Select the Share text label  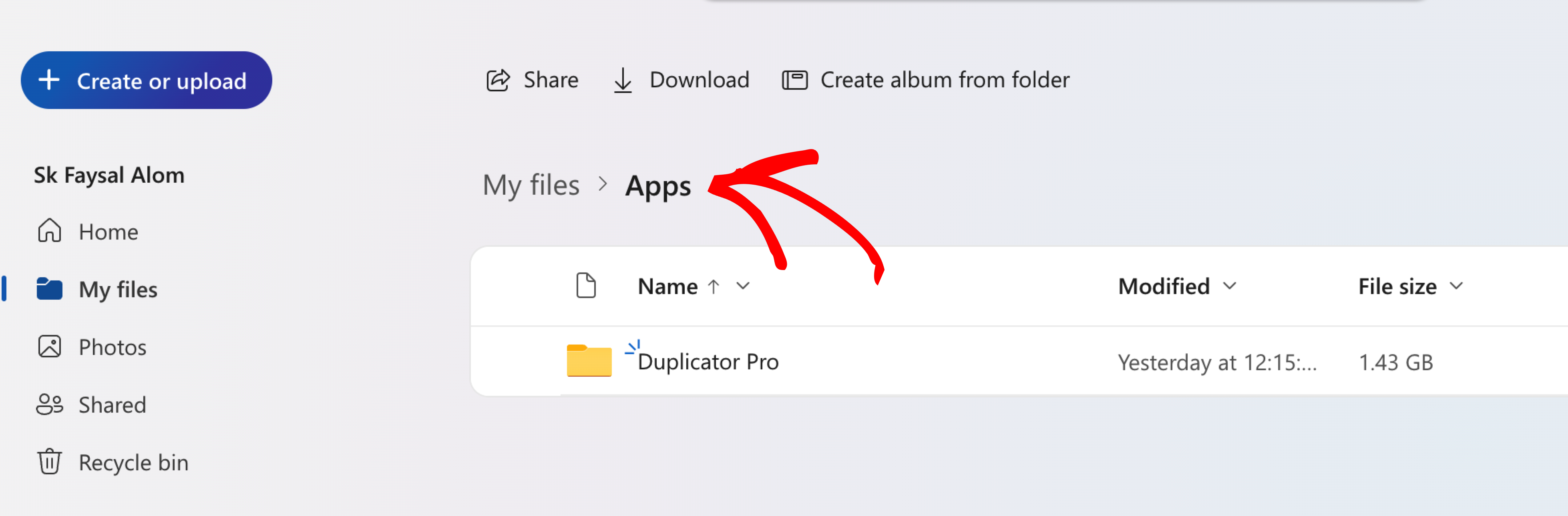coord(551,80)
